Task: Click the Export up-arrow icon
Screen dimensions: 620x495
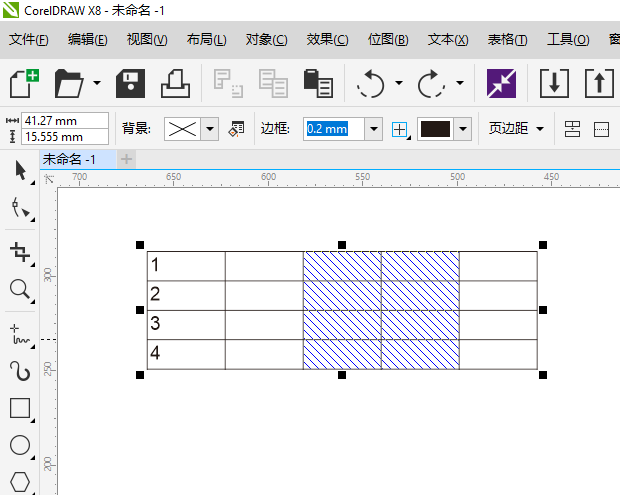Action: 599,83
